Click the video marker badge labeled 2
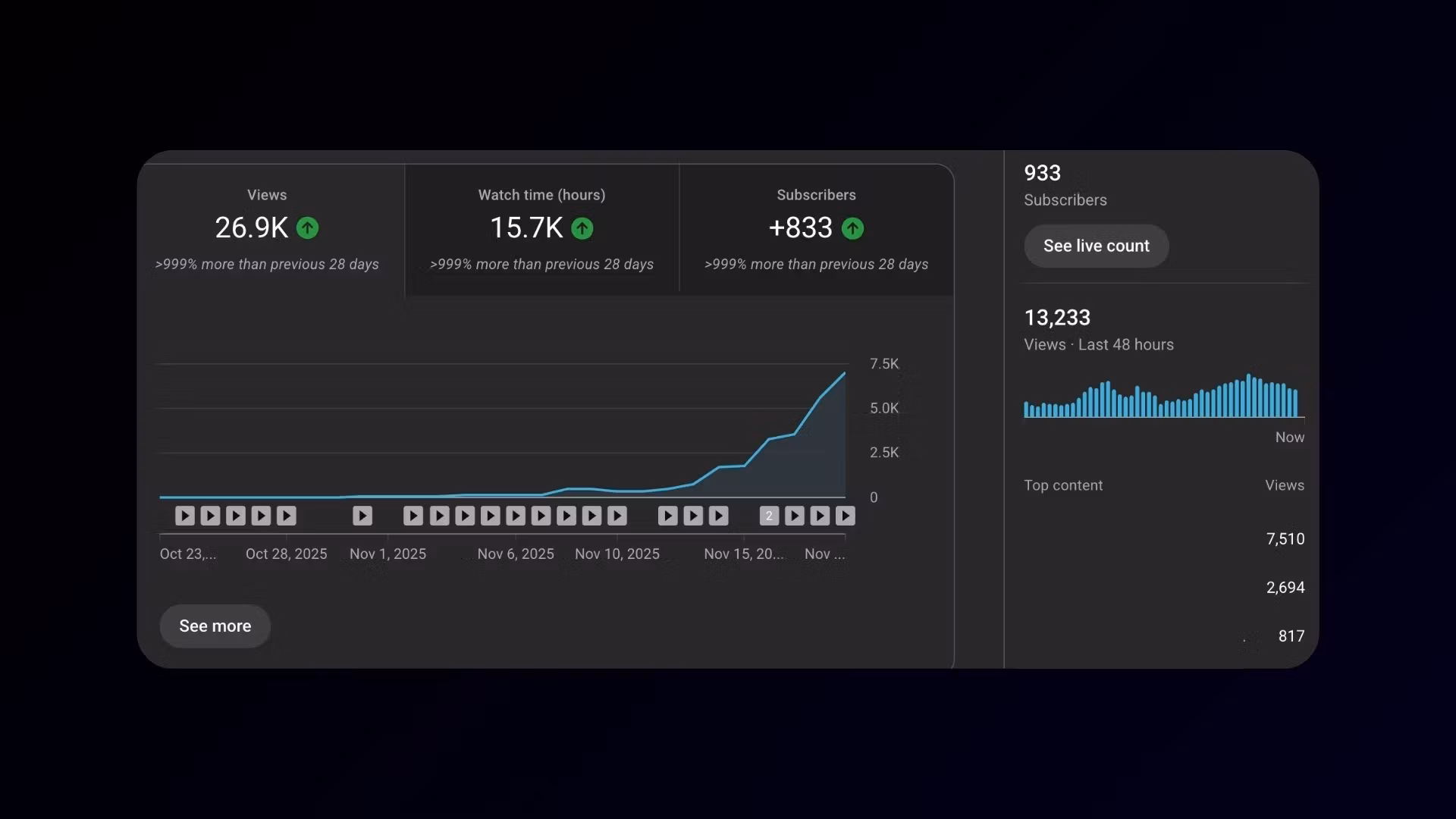1456x819 pixels. click(x=769, y=516)
